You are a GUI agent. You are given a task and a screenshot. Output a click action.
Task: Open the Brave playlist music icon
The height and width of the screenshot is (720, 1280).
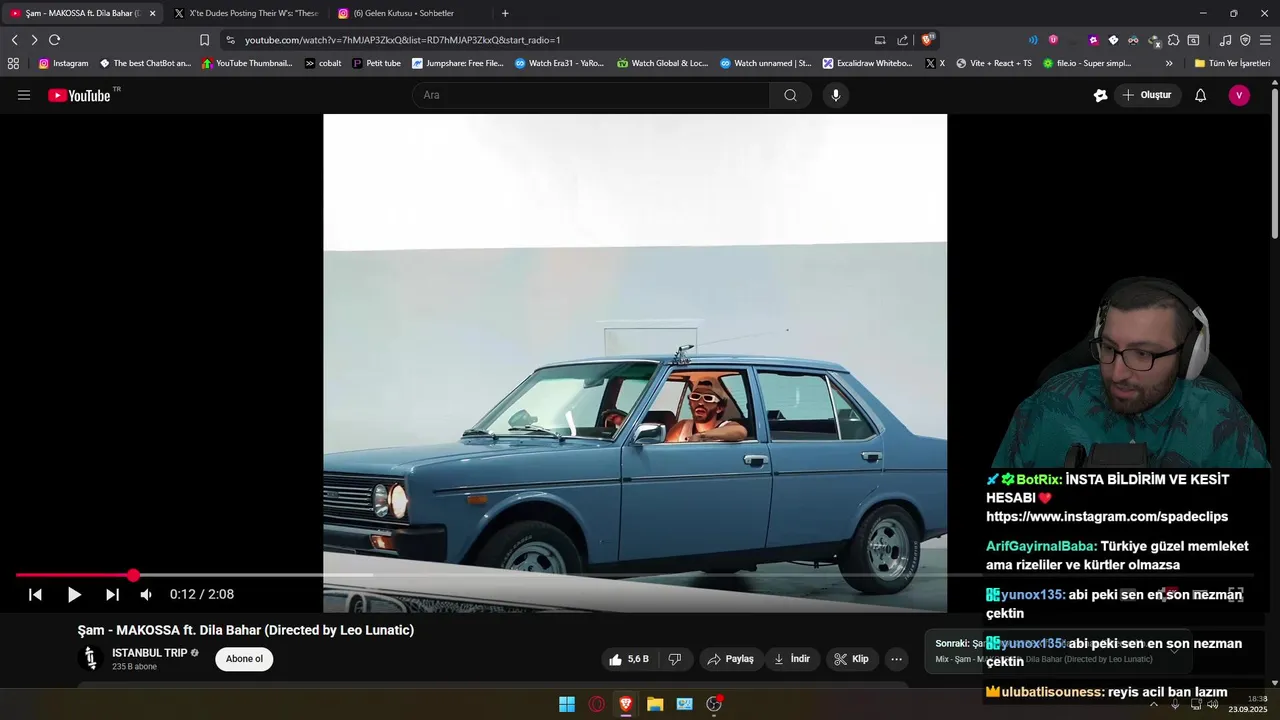point(1226,40)
